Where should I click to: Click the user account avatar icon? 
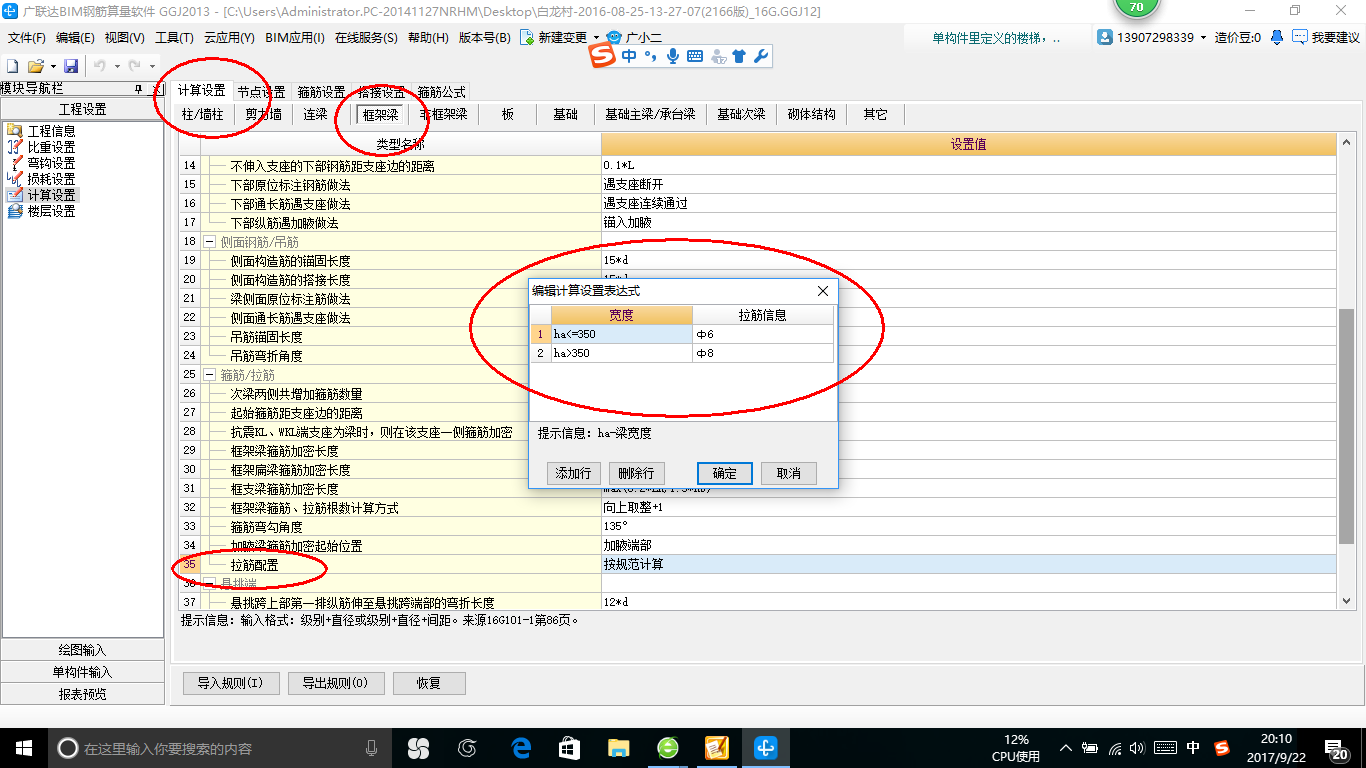(x=1105, y=38)
